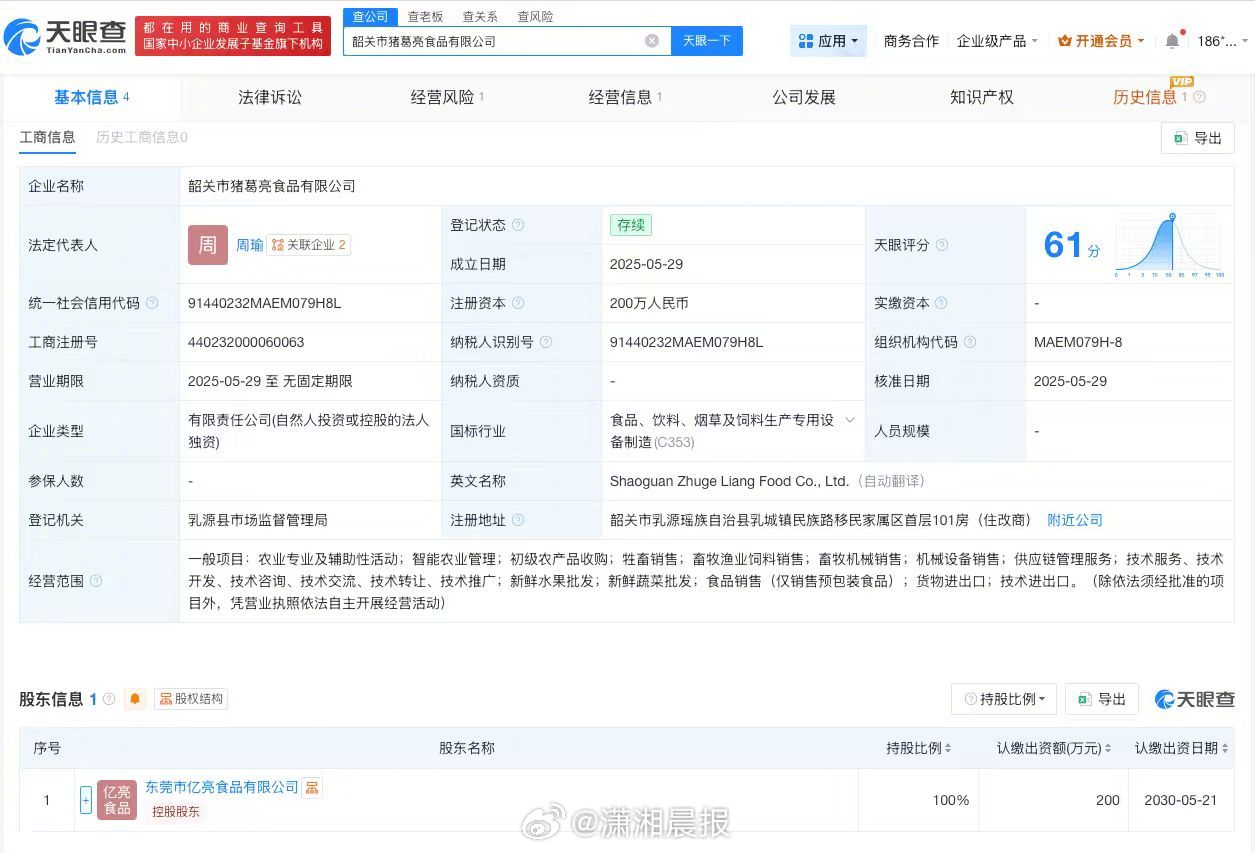Click the Tianyancha logo

point(65,35)
